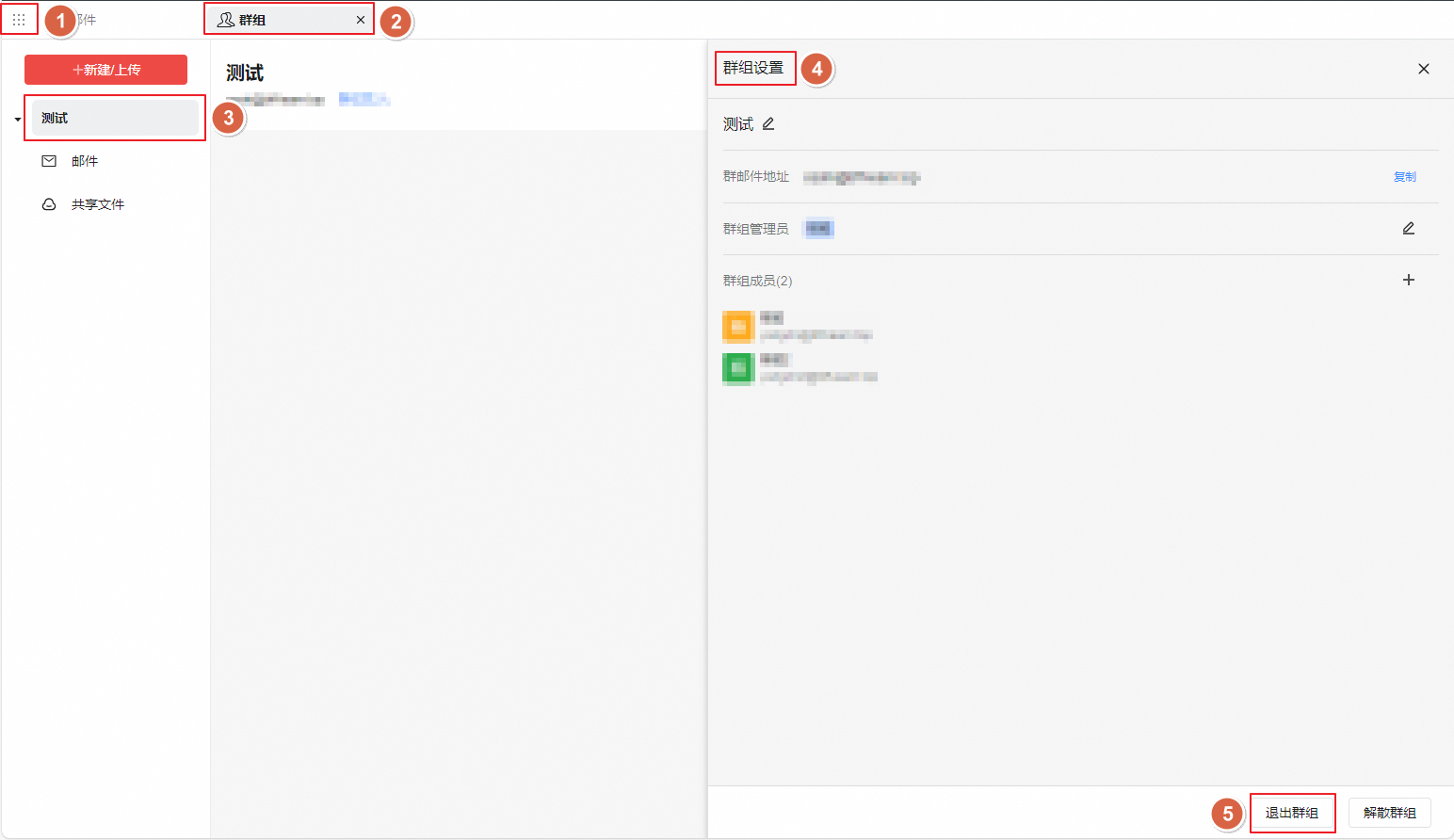The height and width of the screenshot is (840, 1454).
Task: Click the 新建/上传 button
Action: (105, 70)
